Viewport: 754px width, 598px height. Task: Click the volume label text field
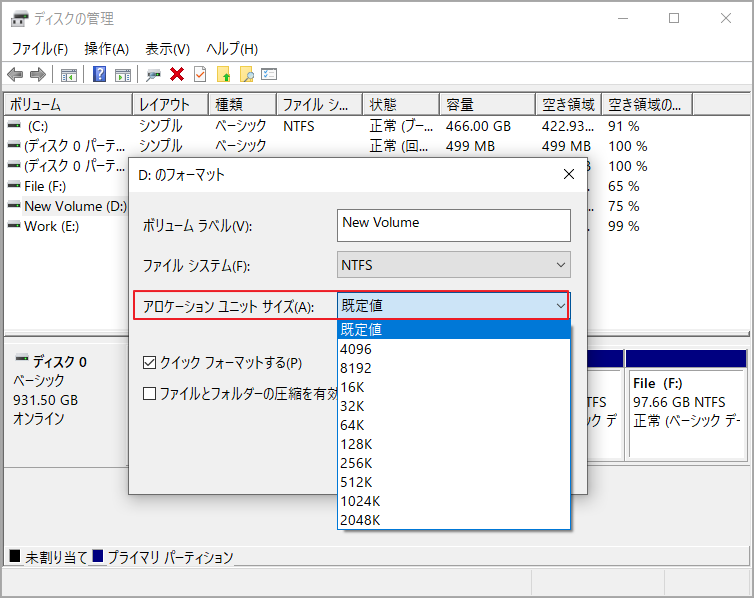[454, 225]
